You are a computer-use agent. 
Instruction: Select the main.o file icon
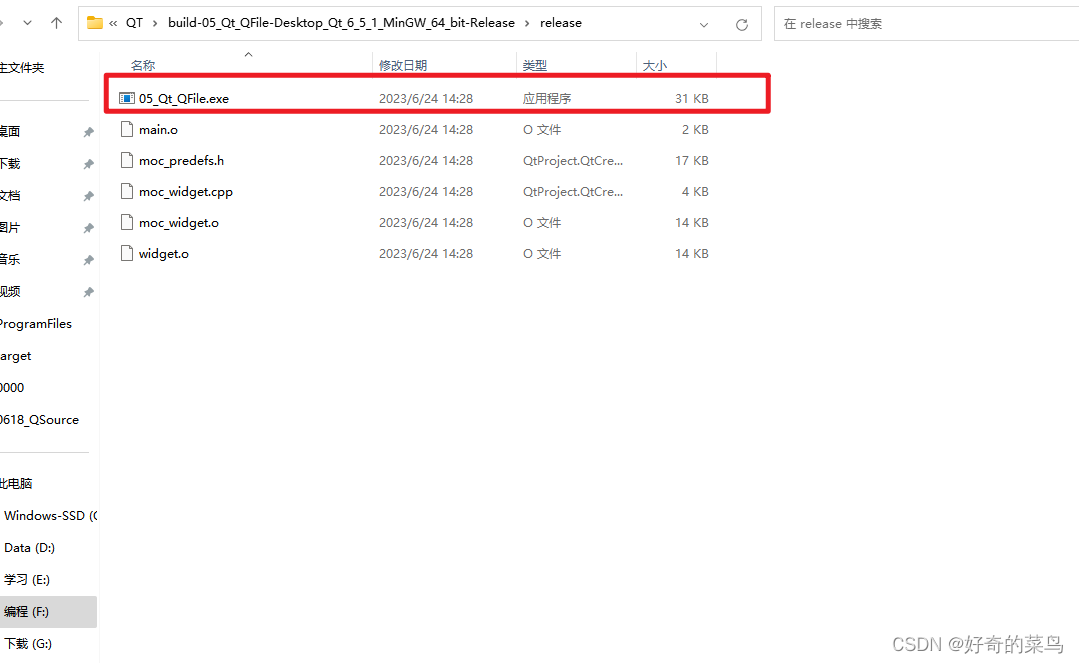coord(126,129)
